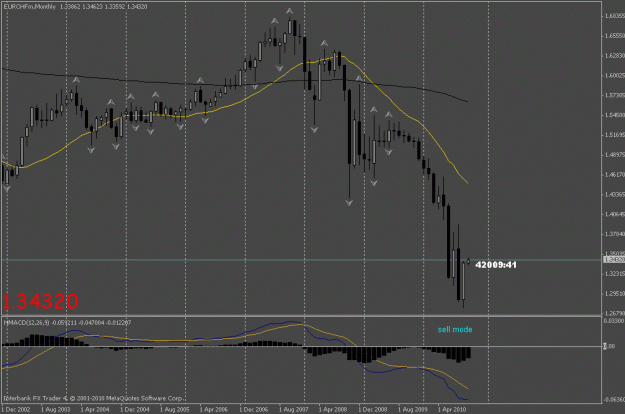Click the 1.57305 price scale label

(614, 95)
